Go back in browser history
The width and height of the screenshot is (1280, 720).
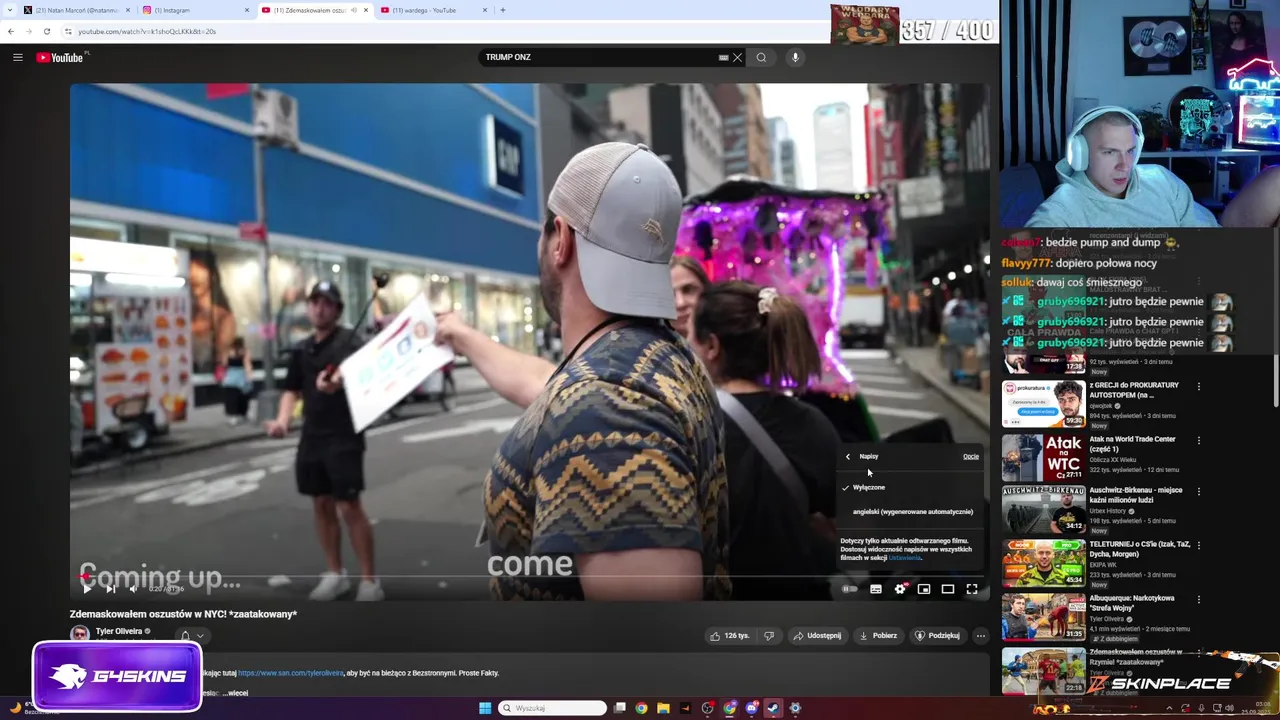pos(11,31)
